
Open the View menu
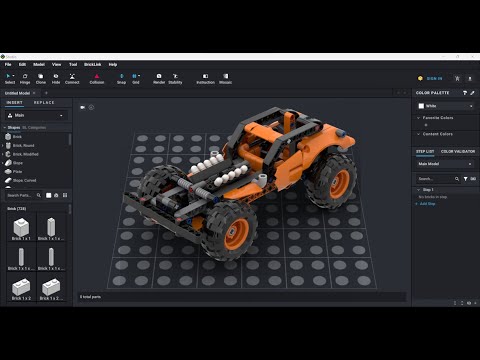coord(56,64)
